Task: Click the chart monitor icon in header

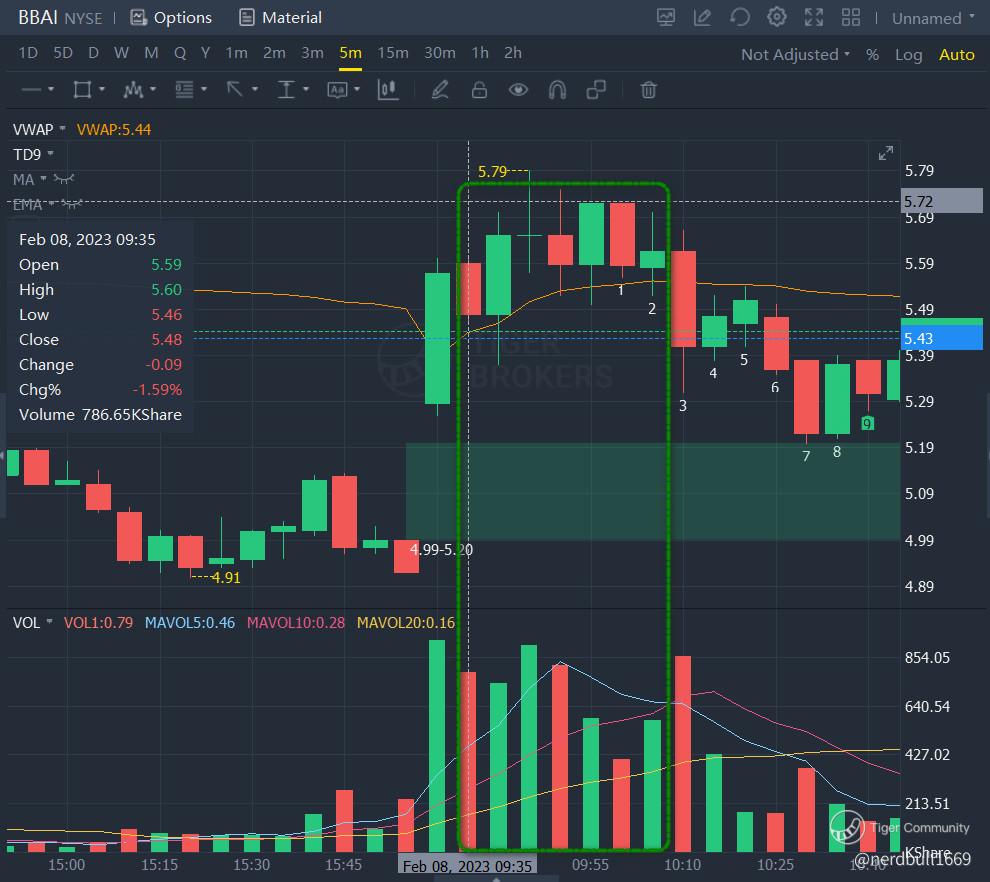Action: point(665,18)
